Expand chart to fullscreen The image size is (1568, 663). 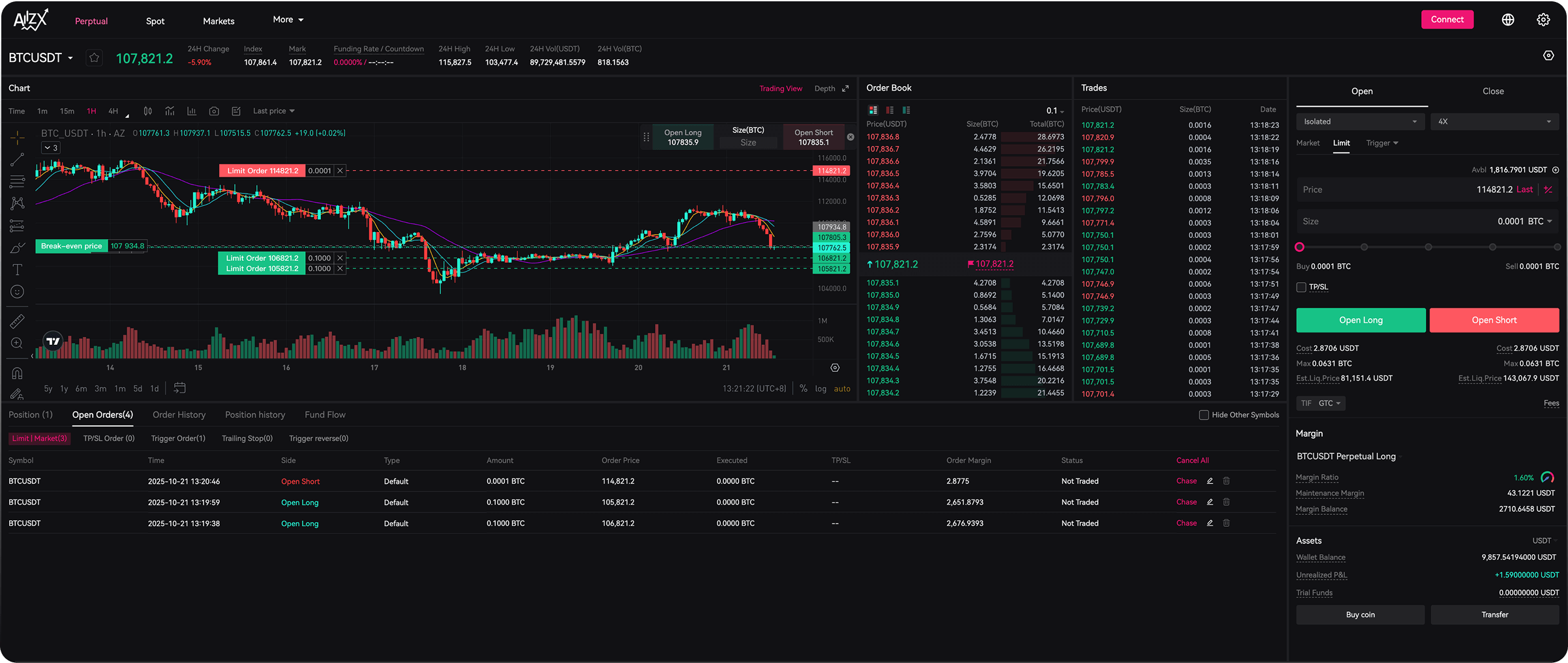point(846,89)
